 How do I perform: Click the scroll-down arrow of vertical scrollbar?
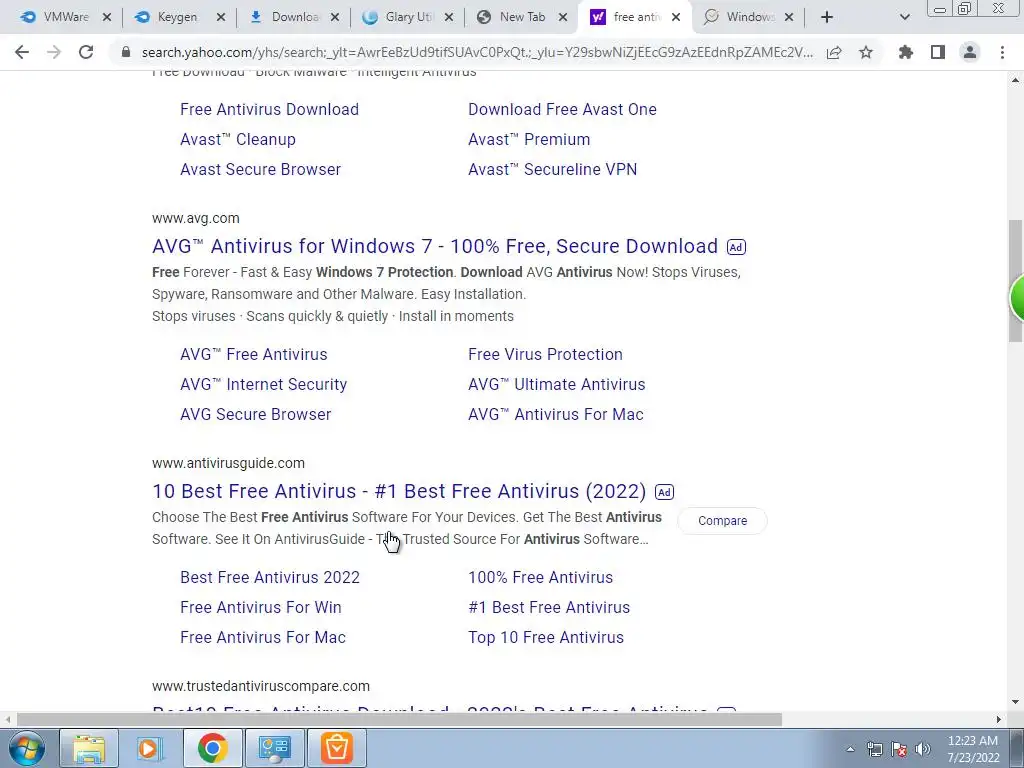click(x=1016, y=703)
